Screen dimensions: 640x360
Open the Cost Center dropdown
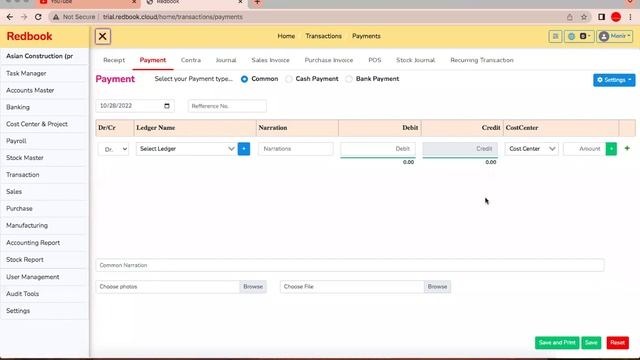pos(532,149)
